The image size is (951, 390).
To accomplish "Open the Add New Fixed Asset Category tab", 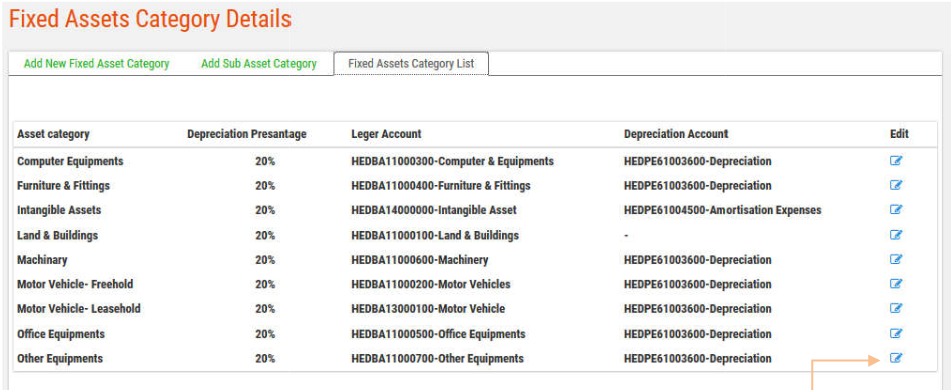I will [x=96, y=64].
